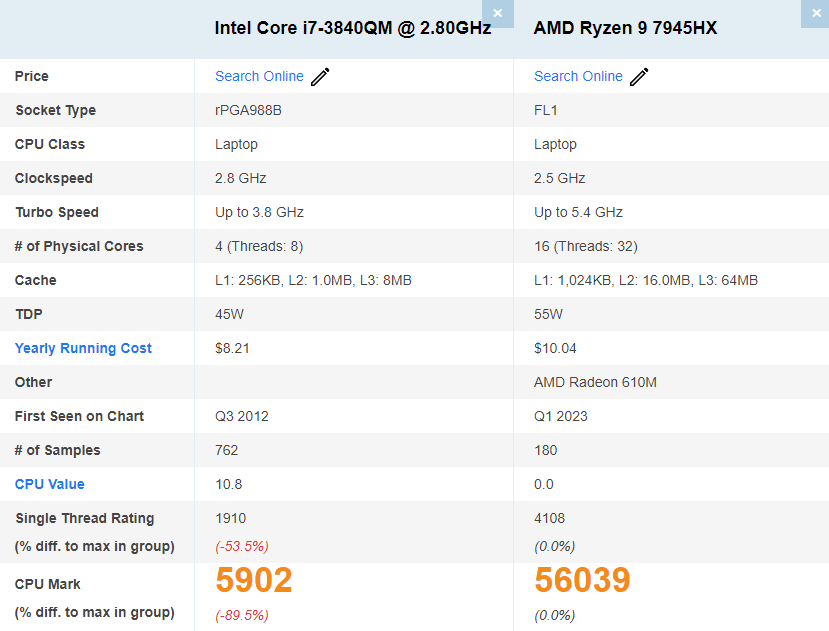
Task: Click the Up to 5.4 GHz turbo value
Action: tap(578, 212)
